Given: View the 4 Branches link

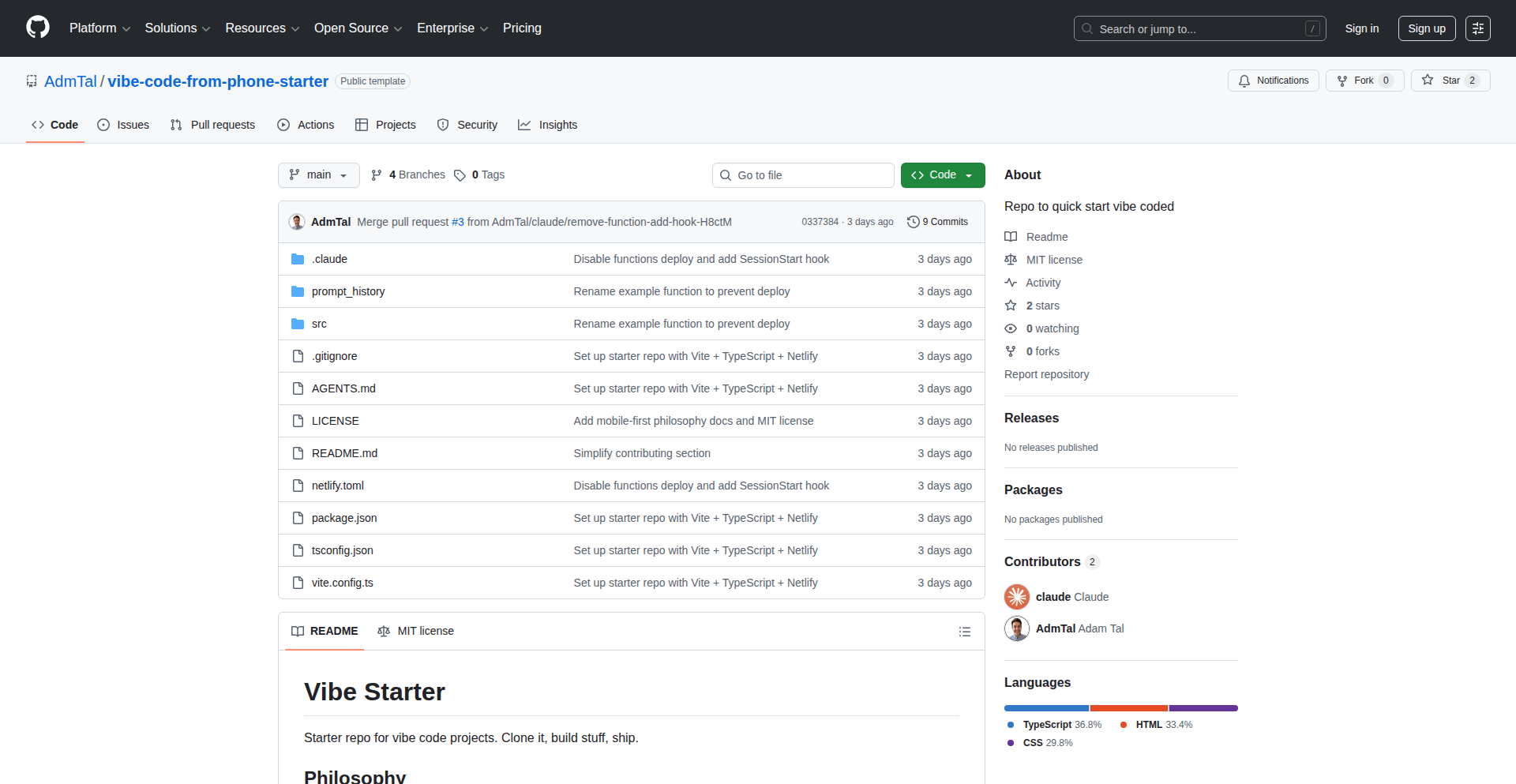Looking at the screenshot, I should (408, 175).
